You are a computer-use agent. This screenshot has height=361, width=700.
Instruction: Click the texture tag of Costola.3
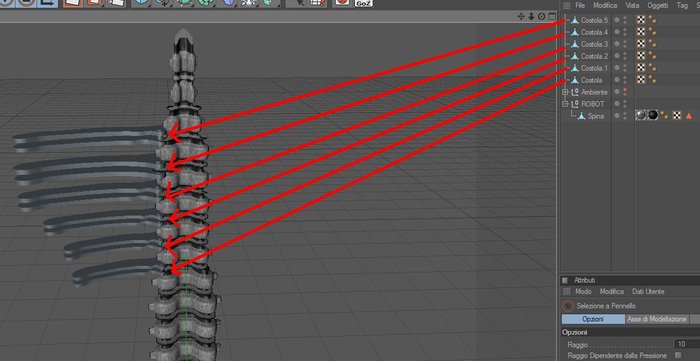tap(641, 44)
